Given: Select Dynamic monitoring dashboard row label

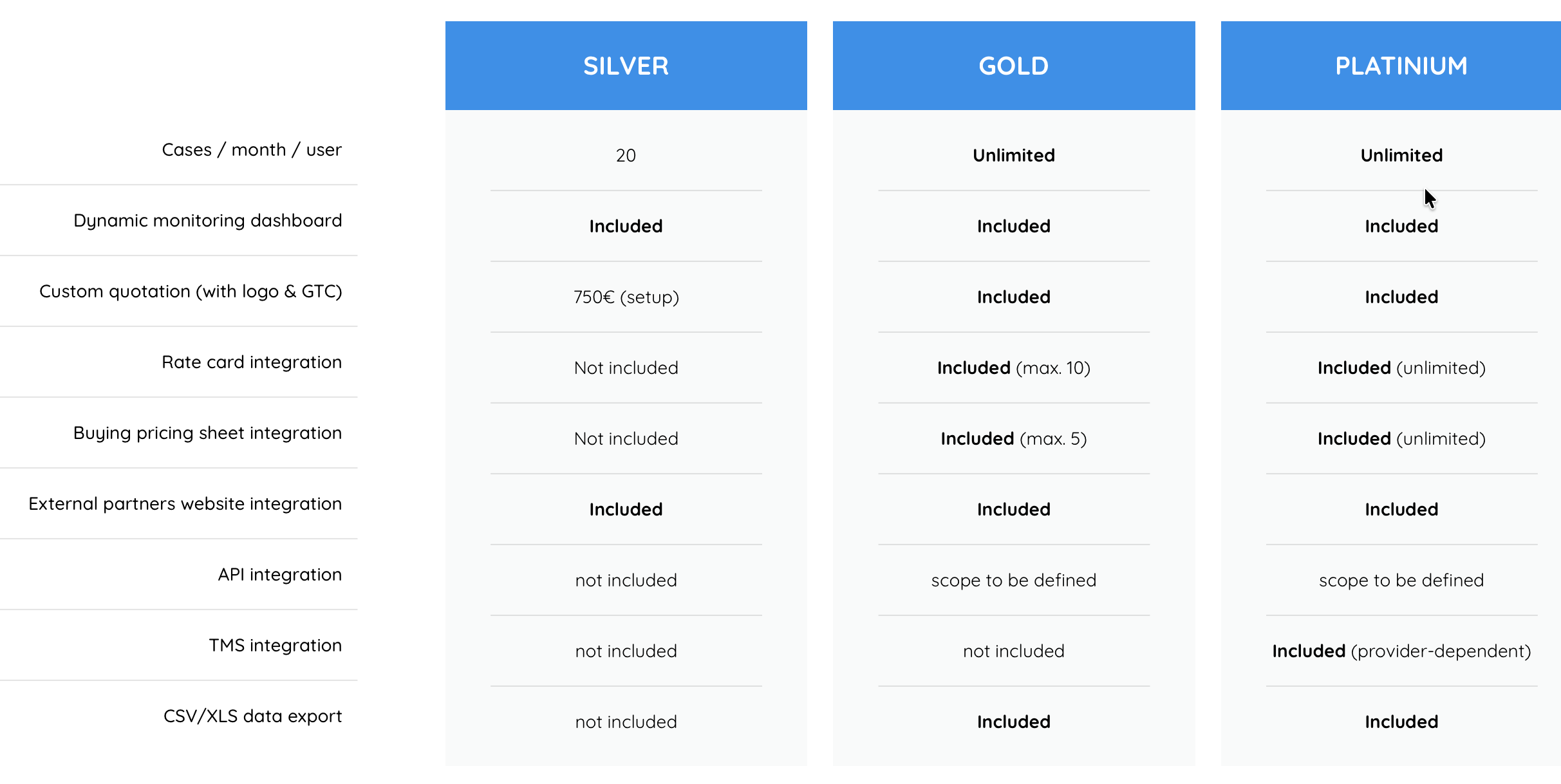Looking at the screenshot, I should [x=207, y=221].
